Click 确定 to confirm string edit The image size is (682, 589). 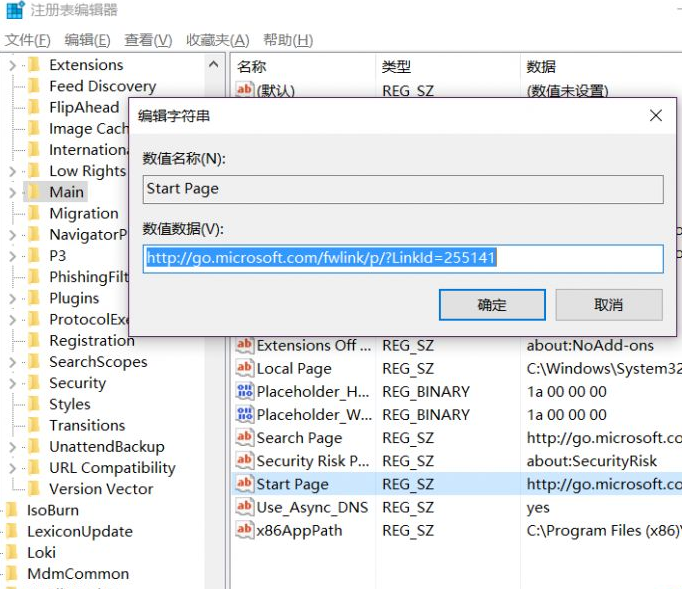pos(492,305)
